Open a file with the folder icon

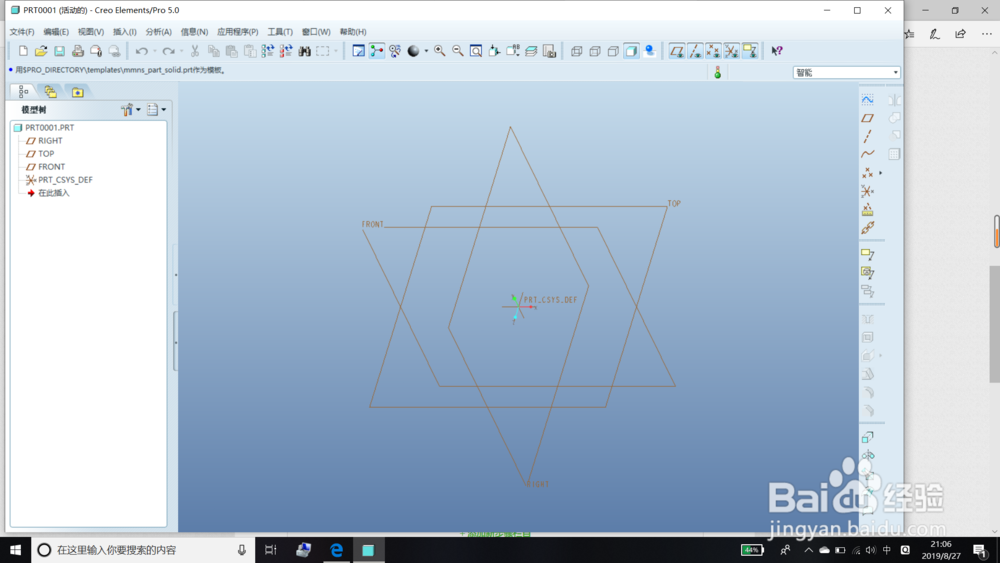click(41, 51)
